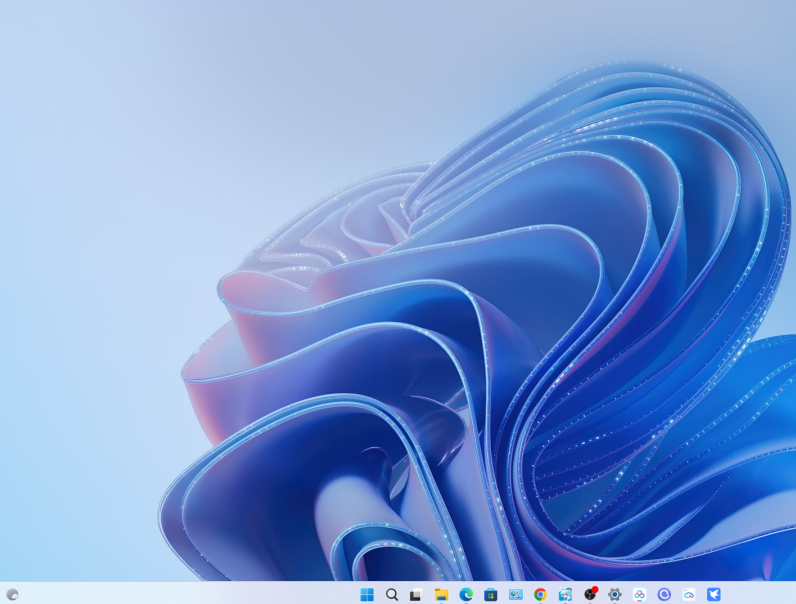Click the gray widget icon at taskbar left
The height and width of the screenshot is (604, 796).
tap(13, 594)
